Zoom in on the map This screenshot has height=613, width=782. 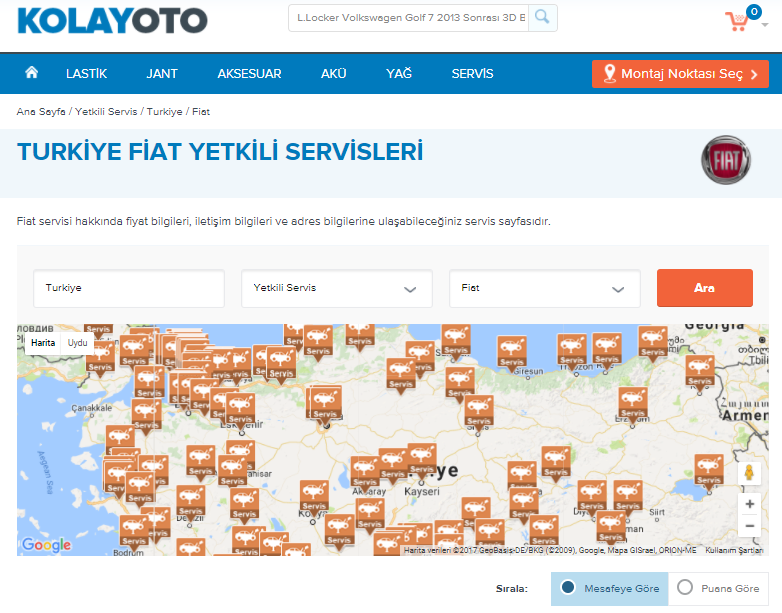pyautogui.click(x=749, y=504)
